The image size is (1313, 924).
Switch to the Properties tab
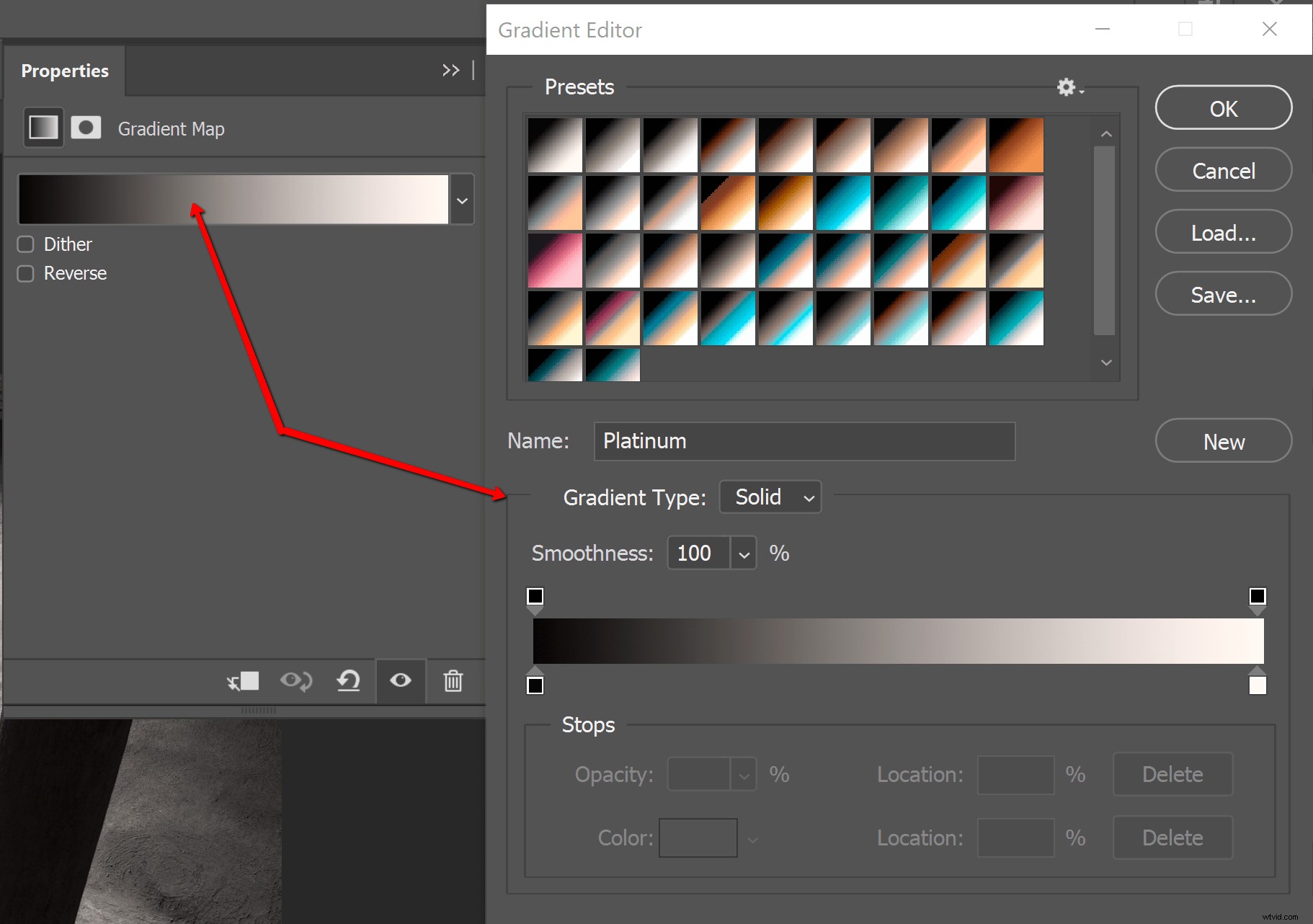click(65, 70)
